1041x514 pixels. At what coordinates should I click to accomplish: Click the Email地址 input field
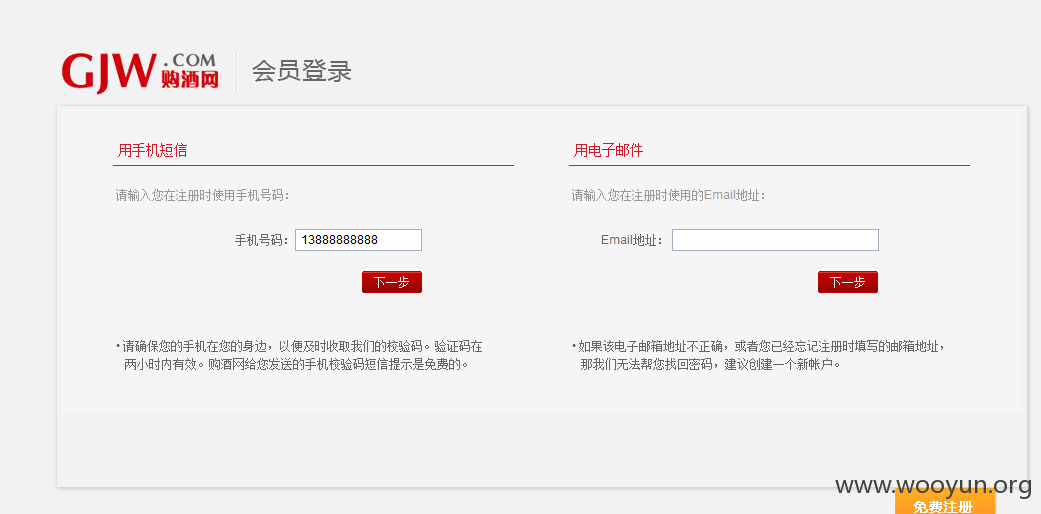click(775, 240)
